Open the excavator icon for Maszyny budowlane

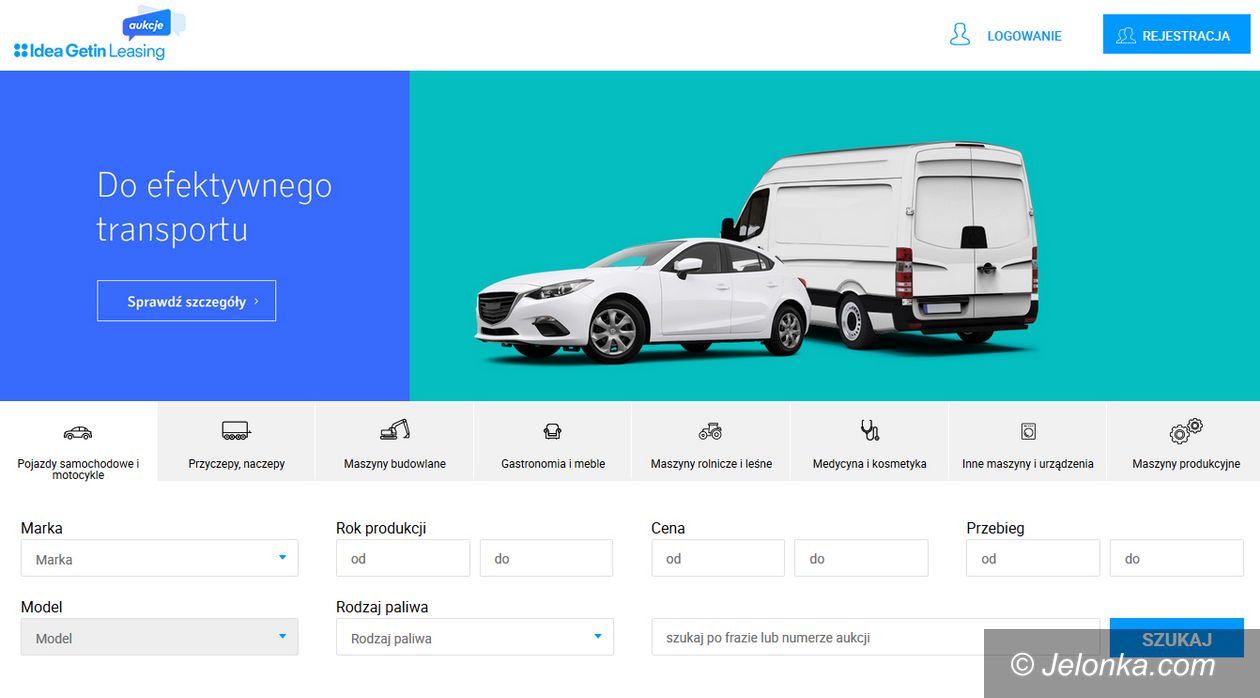[395, 430]
